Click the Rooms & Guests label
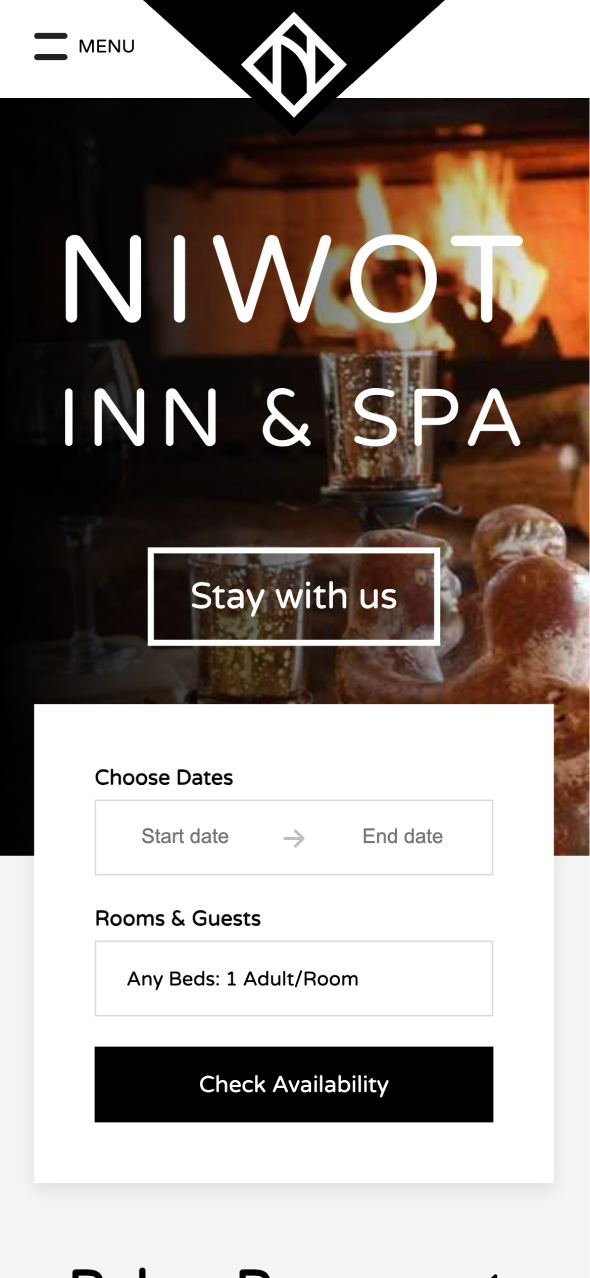Screen dimensions: 590x1278 point(178,919)
